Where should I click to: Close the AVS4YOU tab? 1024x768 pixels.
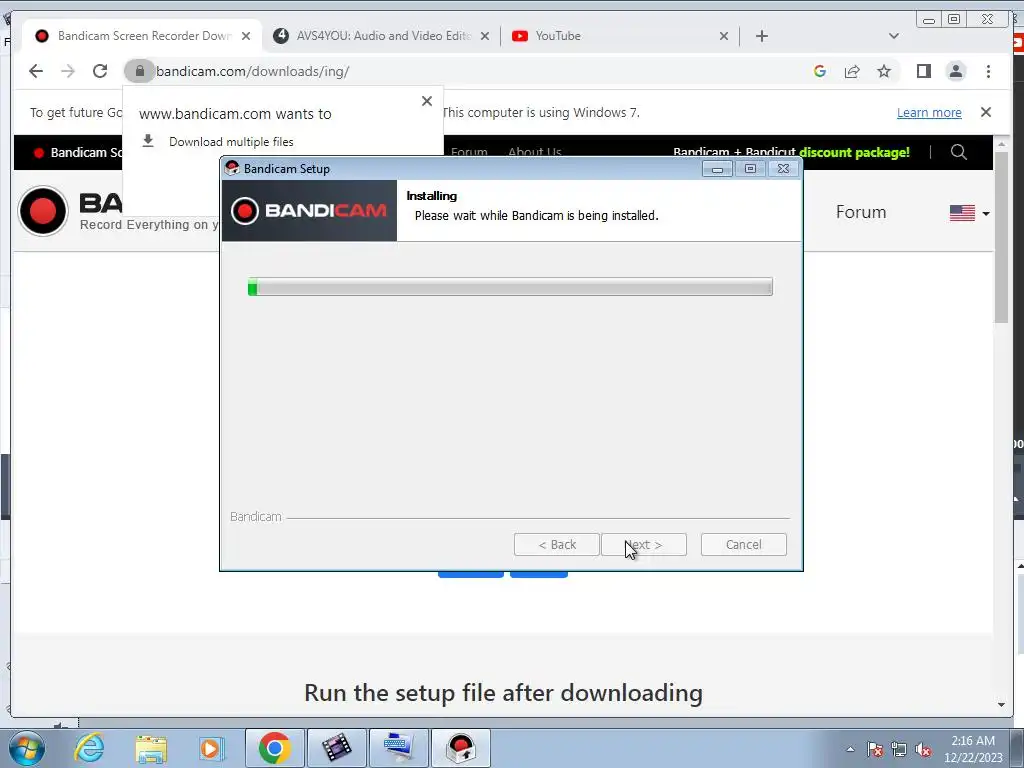pyautogui.click(x=485, y=36)
